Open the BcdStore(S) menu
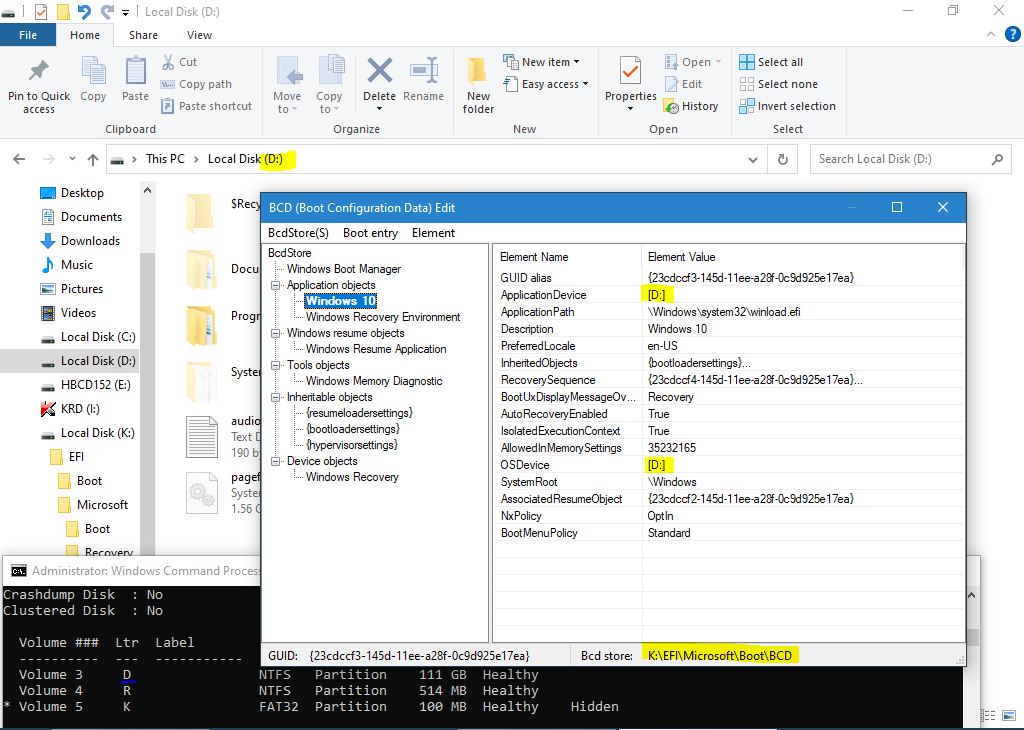Screen dimensions: 1024x730 [298, 233]
